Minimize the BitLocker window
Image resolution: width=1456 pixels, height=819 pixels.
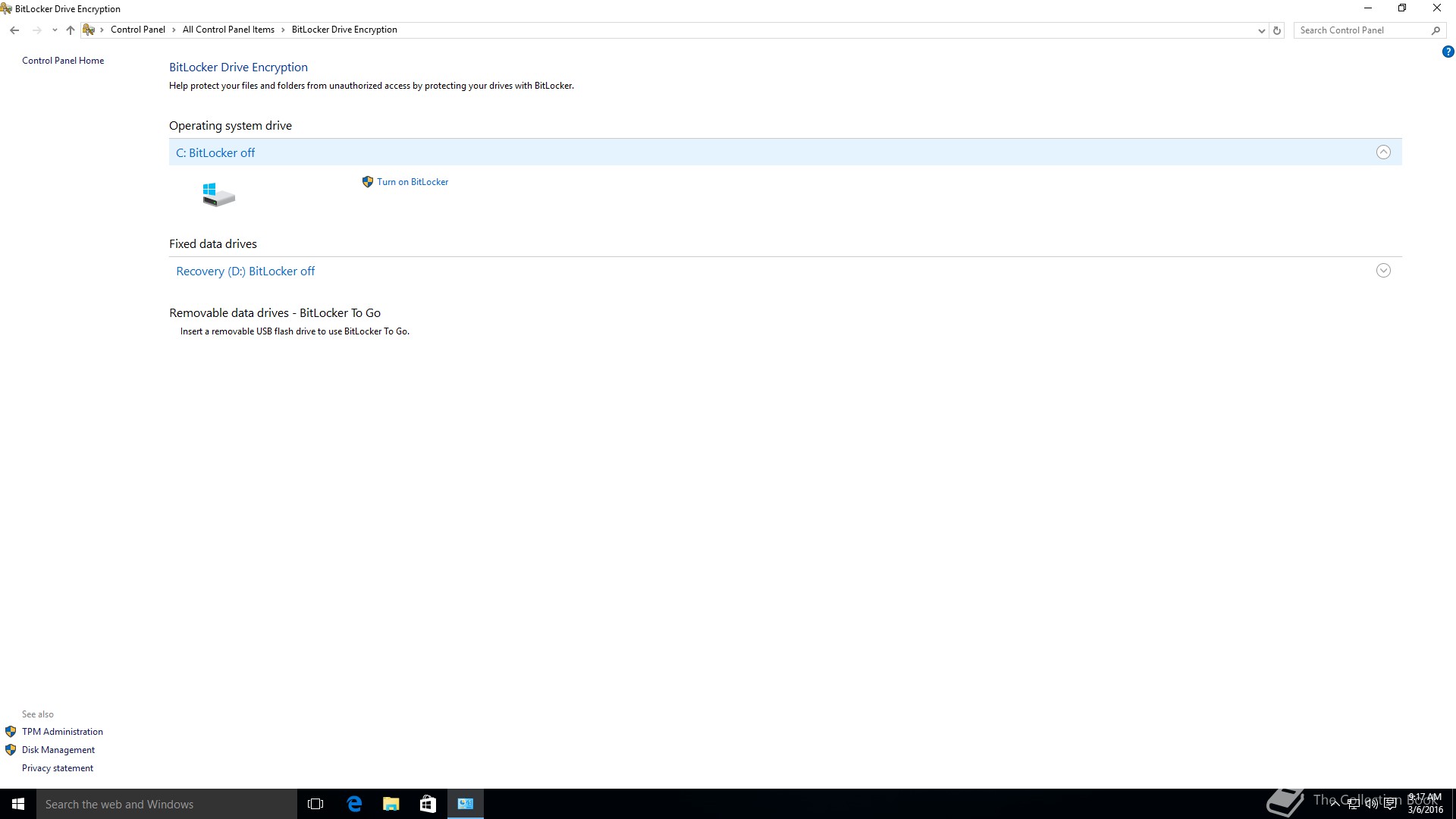(1368, 8)
